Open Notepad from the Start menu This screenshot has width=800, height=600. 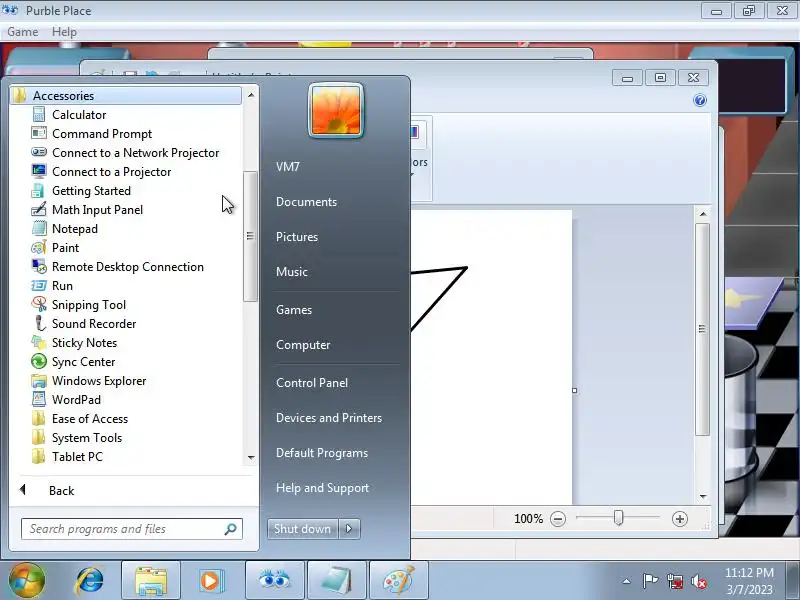click(74, 229)
